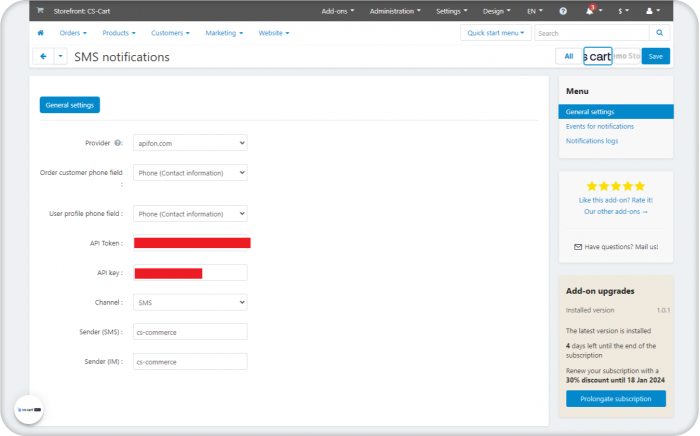The width and height of the screenshot is (700, 436).
Task: Expand the Order customer phone field dropdown
Action: pos(190,173)
